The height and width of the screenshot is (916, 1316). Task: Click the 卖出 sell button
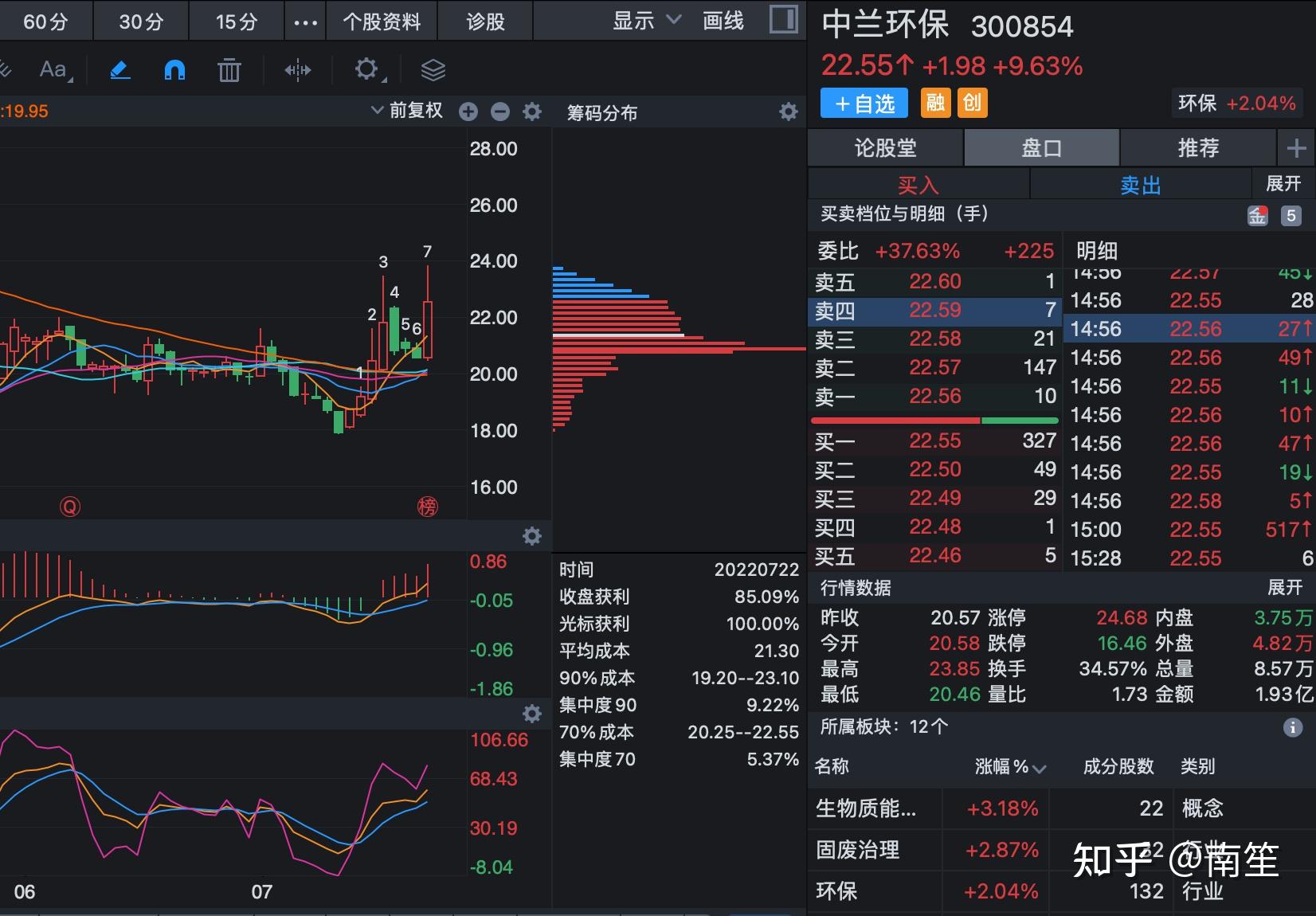[1141, 185]
